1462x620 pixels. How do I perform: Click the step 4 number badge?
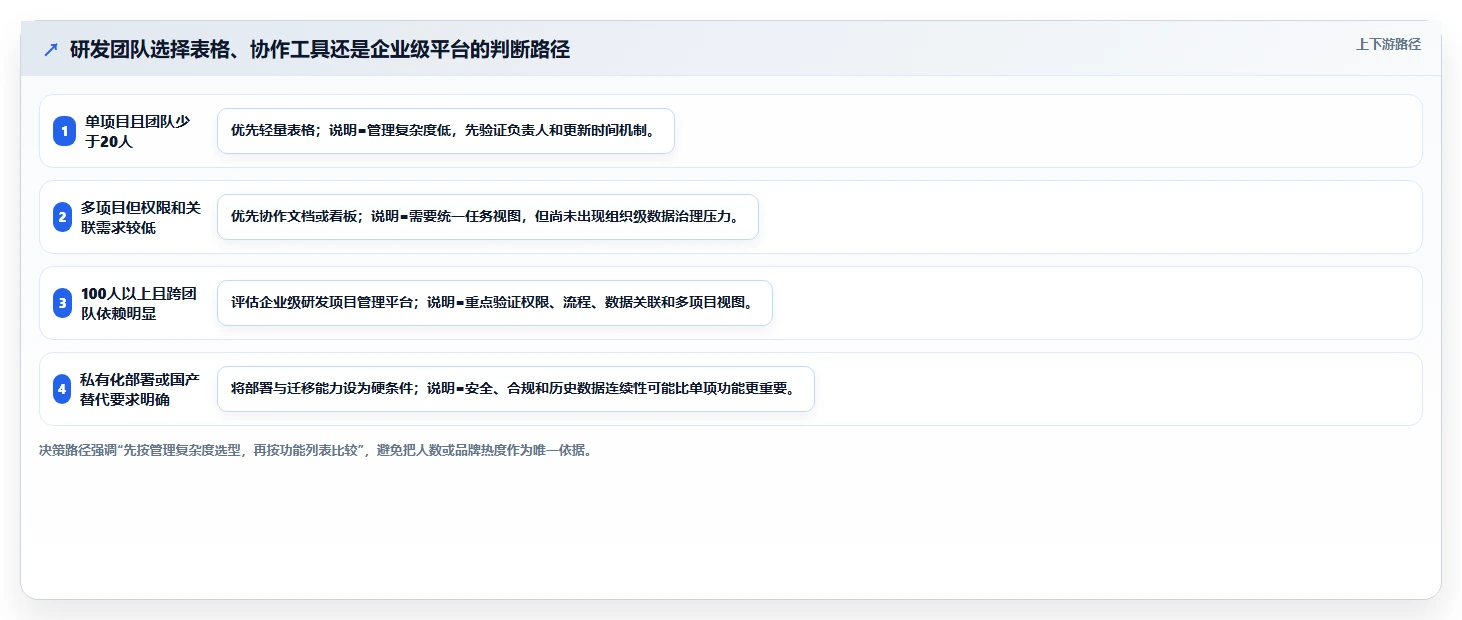(x=62, y=389)
